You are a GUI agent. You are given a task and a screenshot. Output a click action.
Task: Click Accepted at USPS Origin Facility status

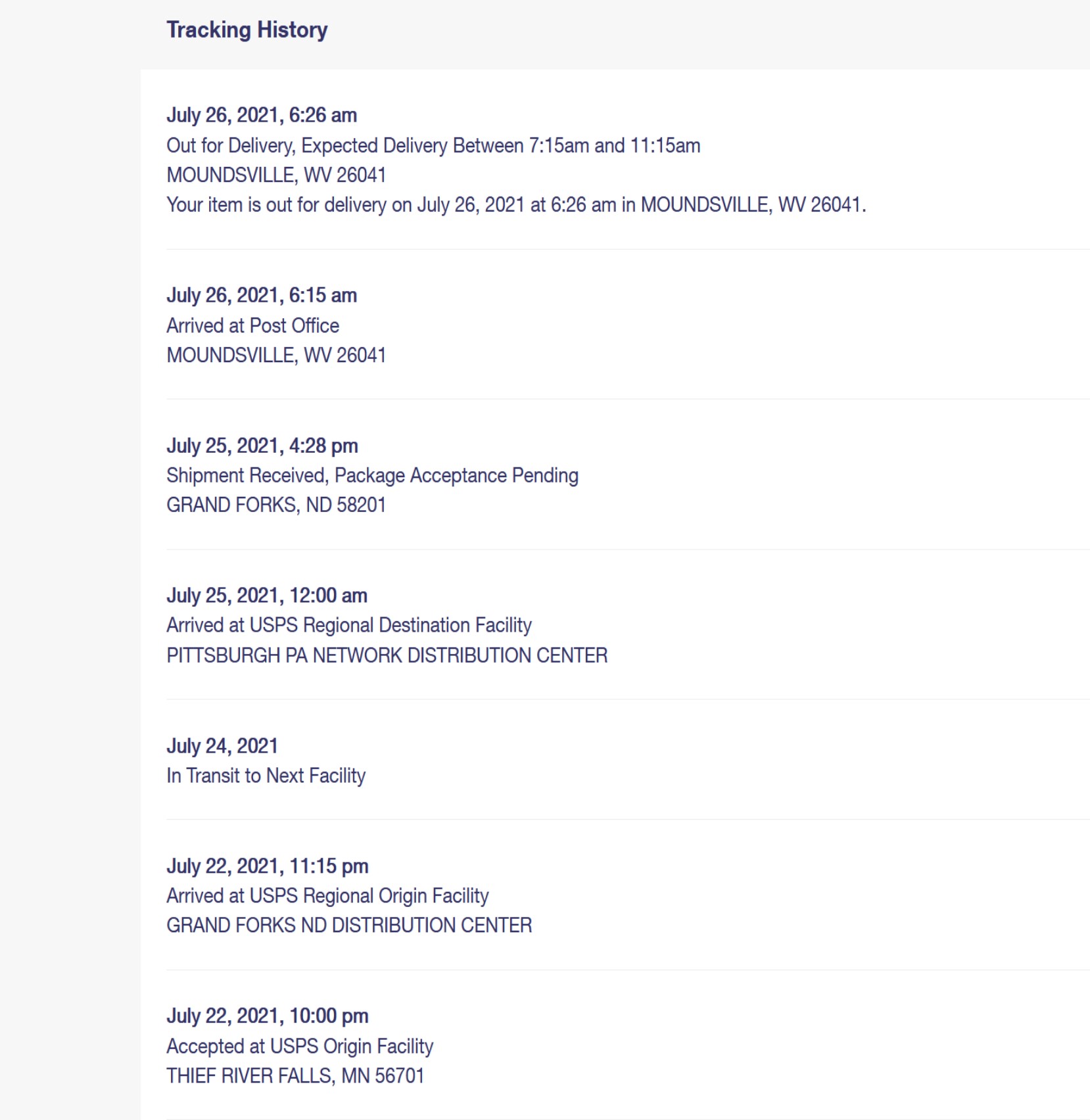[x=300, y=1046]
